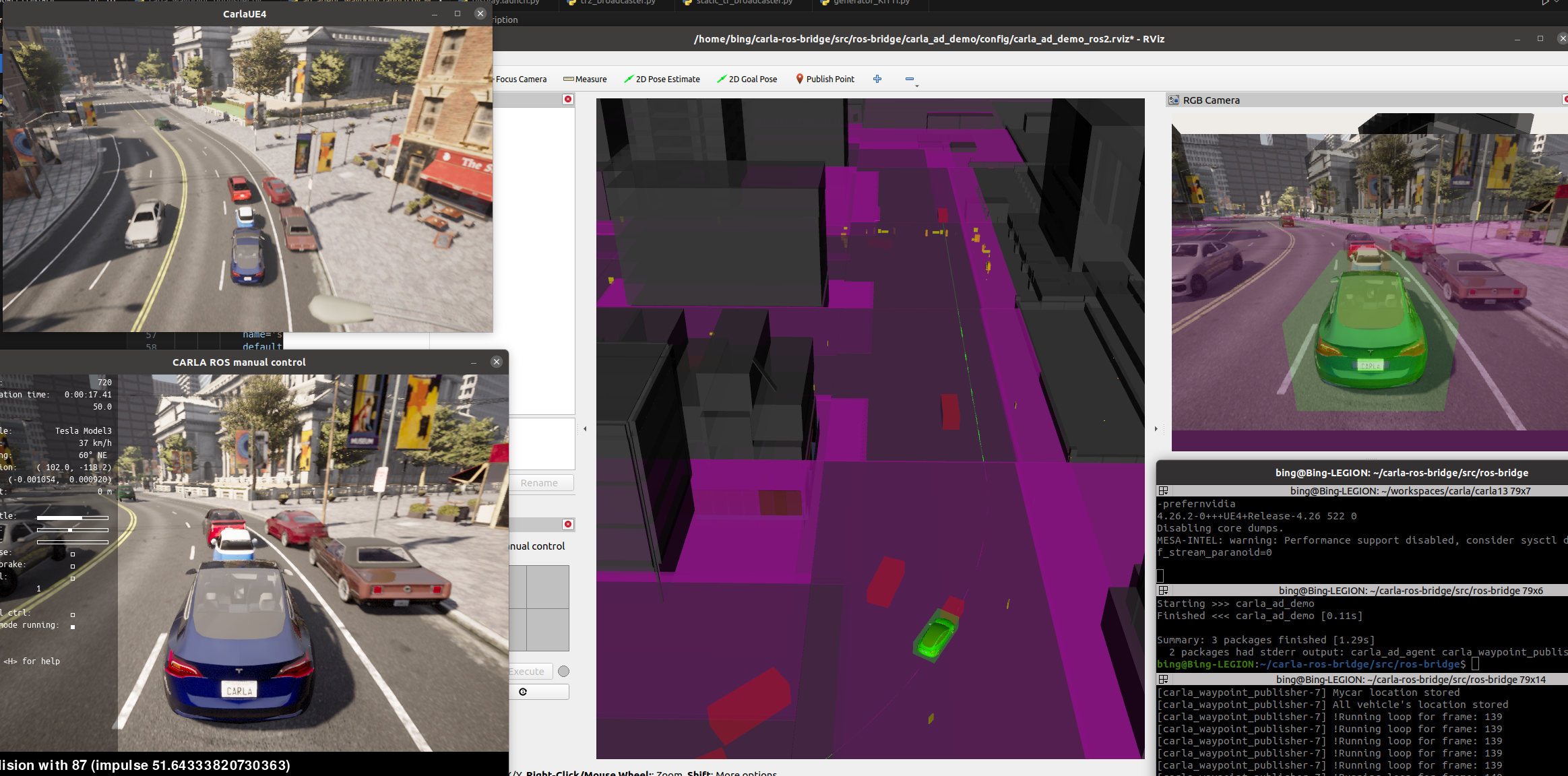Image resolution: width=1568 pixels, height=776 pixels.
Task: Activate the 2D Goal Pose tool
Action: pos(747,79)
